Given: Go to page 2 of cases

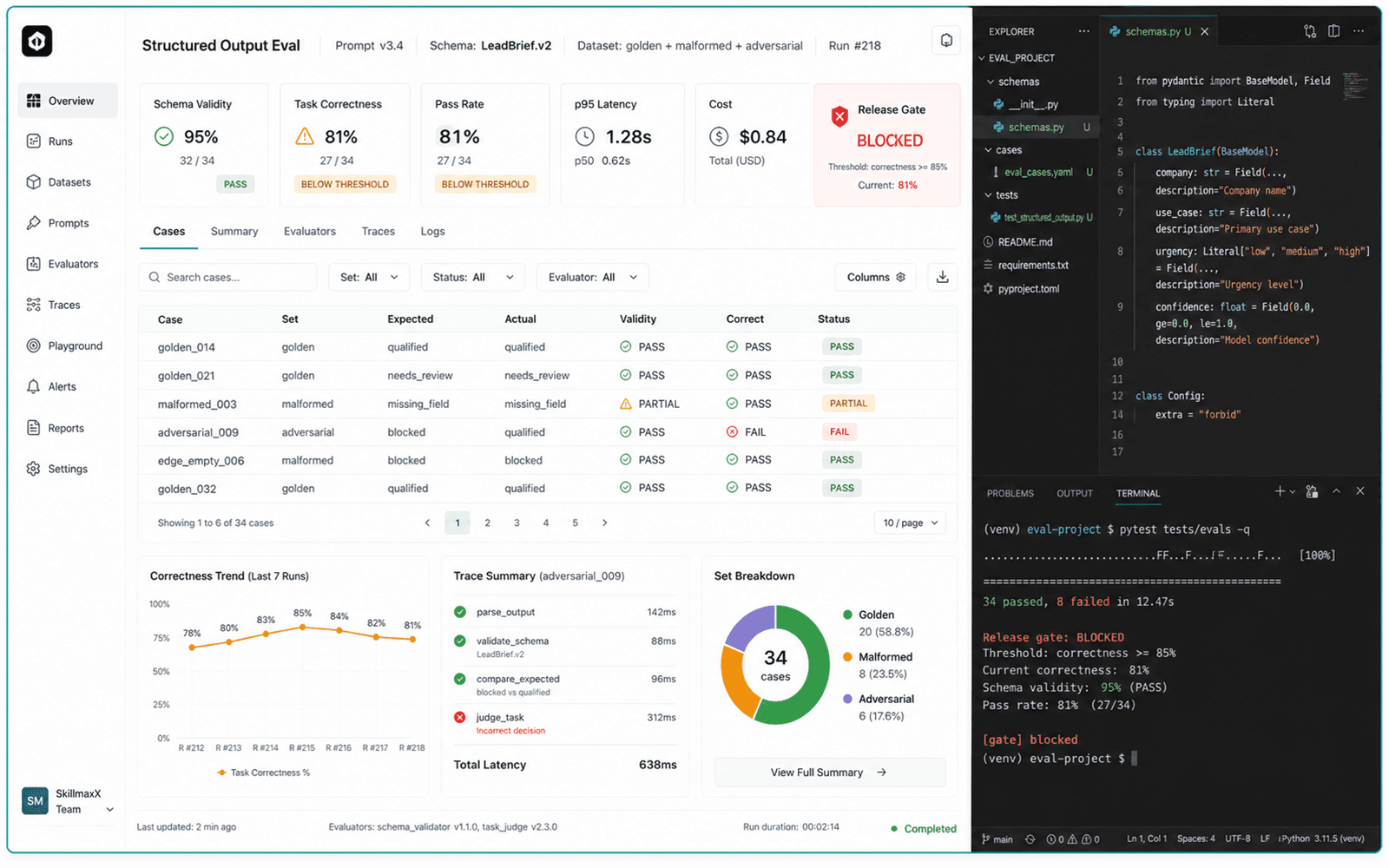Looking at the screenshot, I should pos(487,523).
